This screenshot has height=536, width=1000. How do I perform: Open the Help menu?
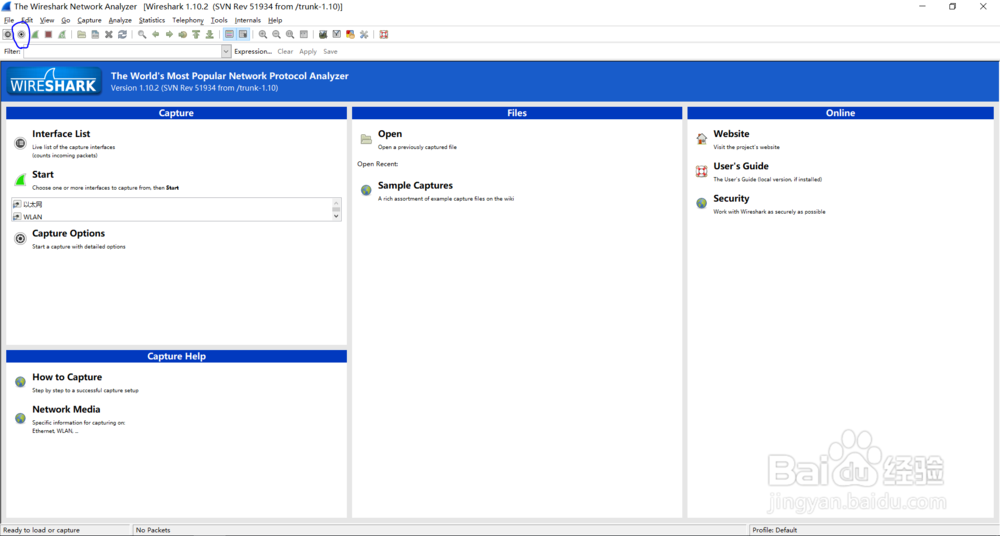[x=275, y=20]
